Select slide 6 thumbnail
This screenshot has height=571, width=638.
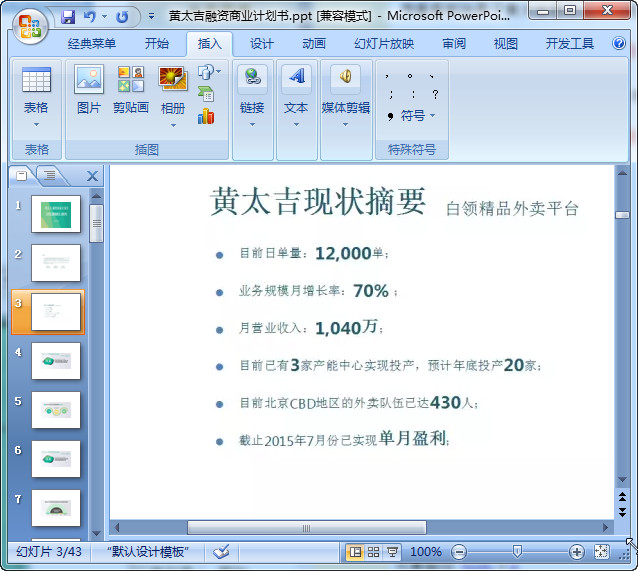tap(56, 459)
